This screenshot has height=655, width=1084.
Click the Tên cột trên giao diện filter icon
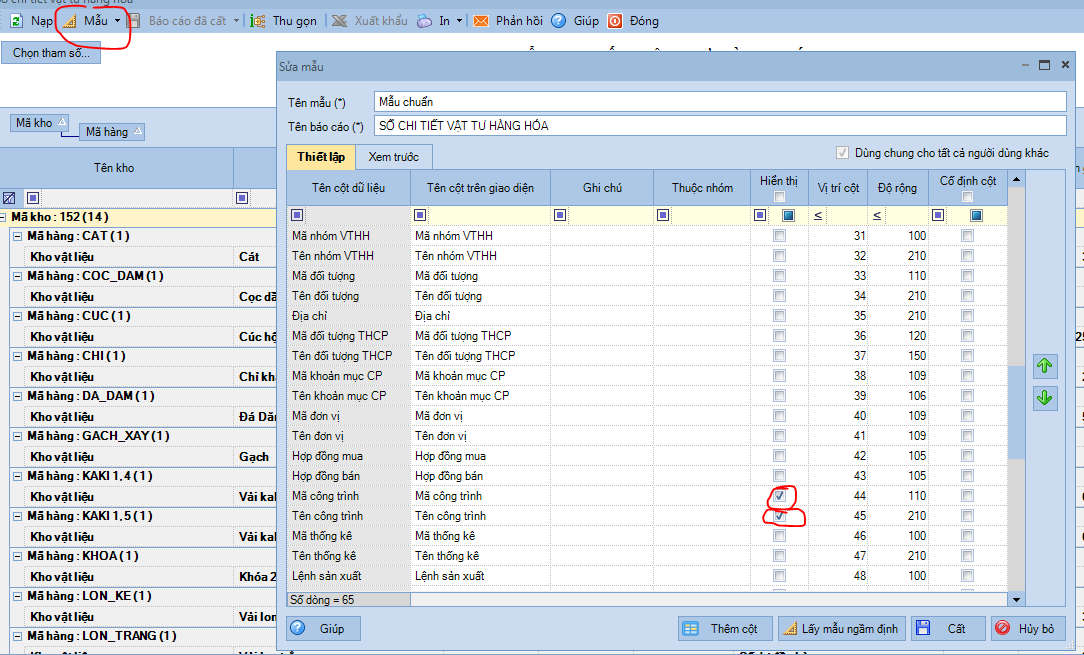tap(420, 215)
